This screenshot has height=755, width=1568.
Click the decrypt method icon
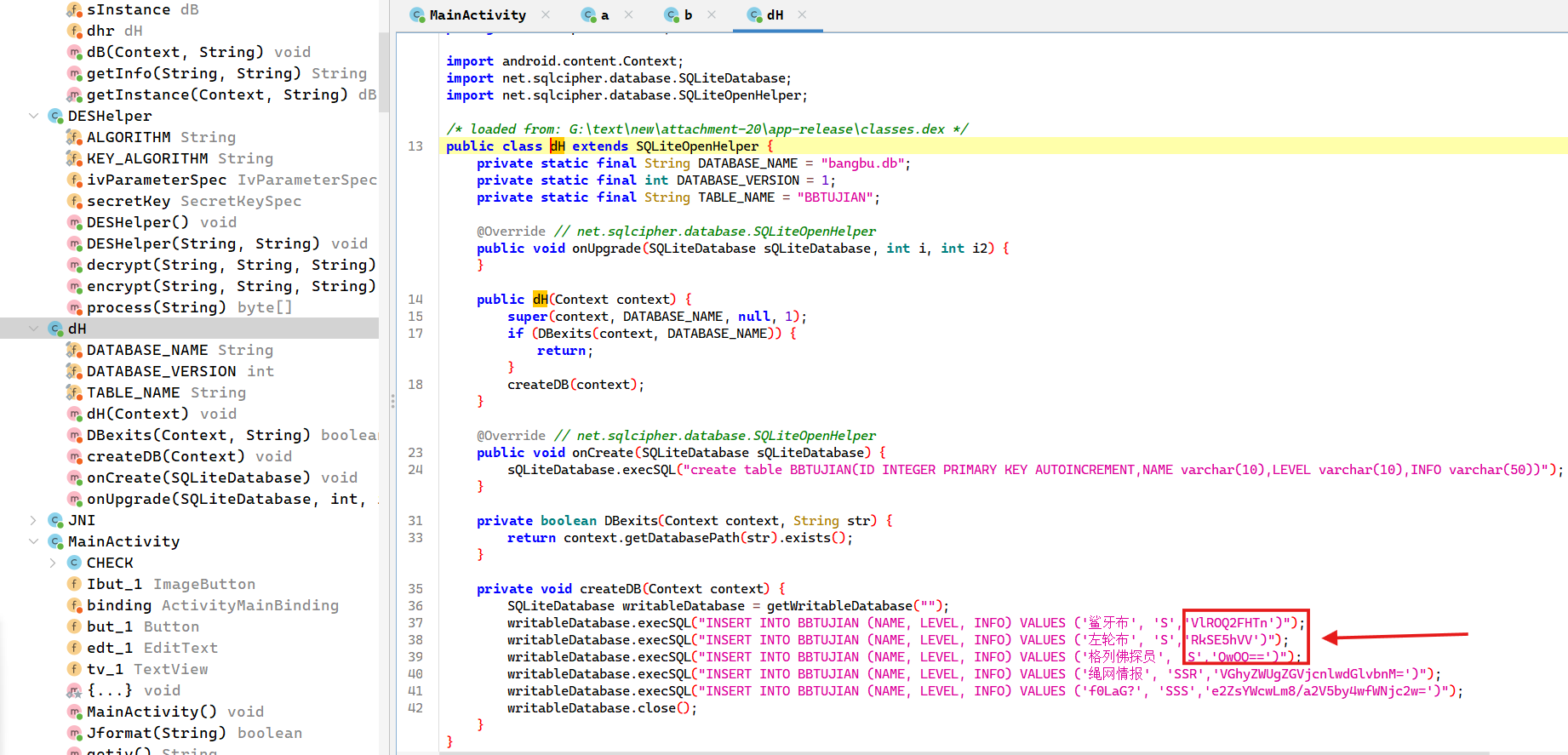point(74,265)
